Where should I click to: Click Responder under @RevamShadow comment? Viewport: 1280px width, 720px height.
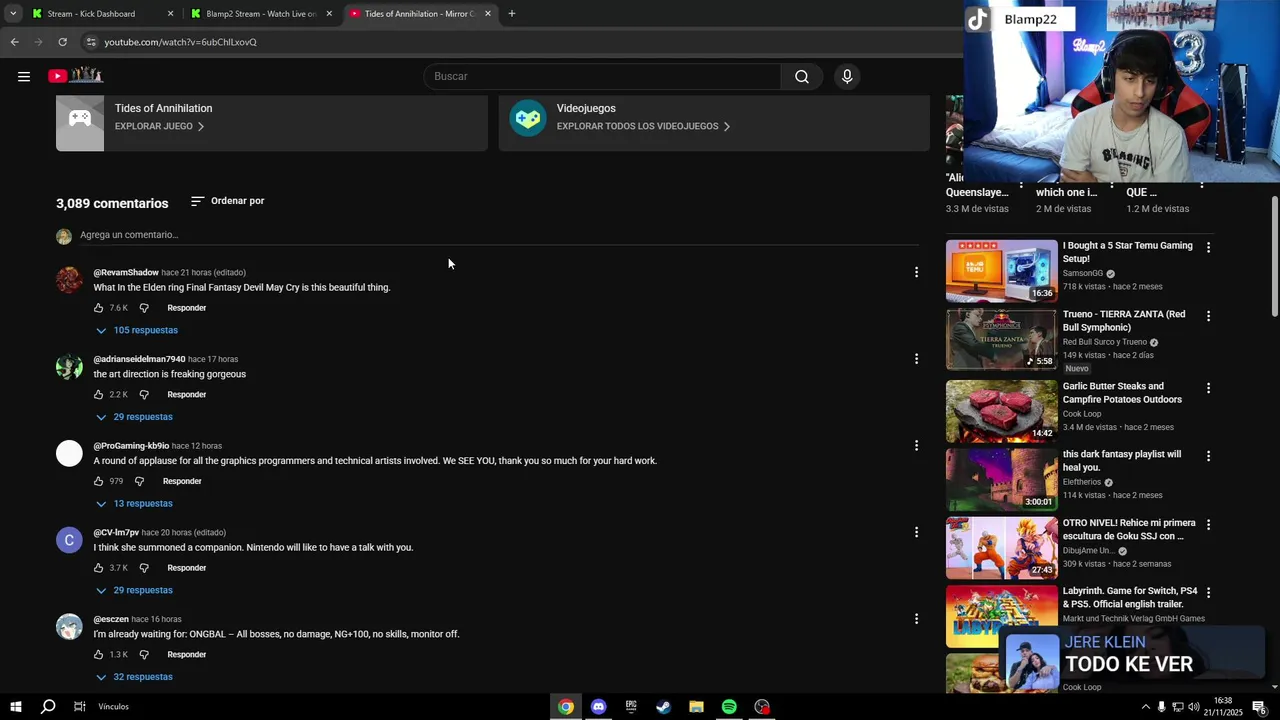(x=187, y=308)
